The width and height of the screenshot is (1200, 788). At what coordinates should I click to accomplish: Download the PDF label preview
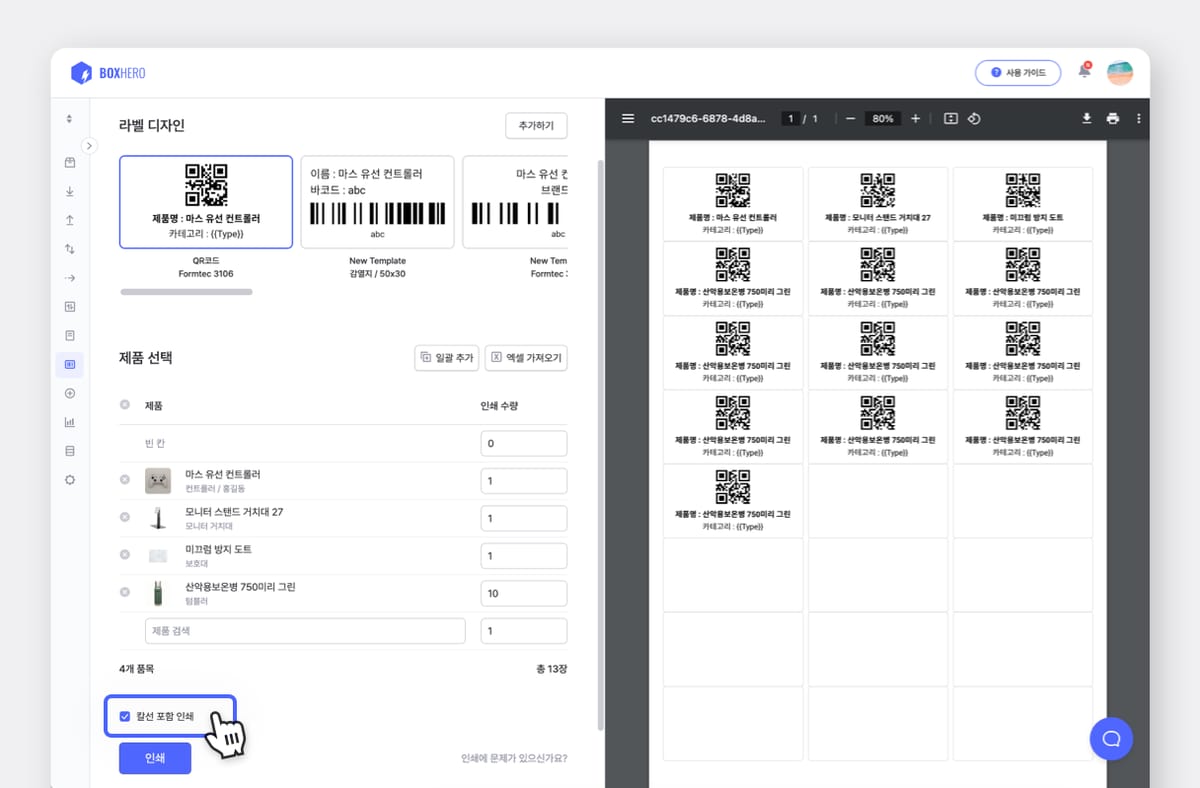click(x=1086, y=119)
